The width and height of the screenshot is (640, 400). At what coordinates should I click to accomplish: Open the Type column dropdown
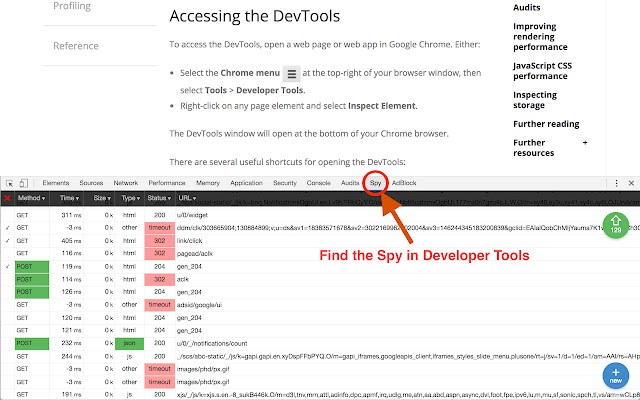click(131, 198)
